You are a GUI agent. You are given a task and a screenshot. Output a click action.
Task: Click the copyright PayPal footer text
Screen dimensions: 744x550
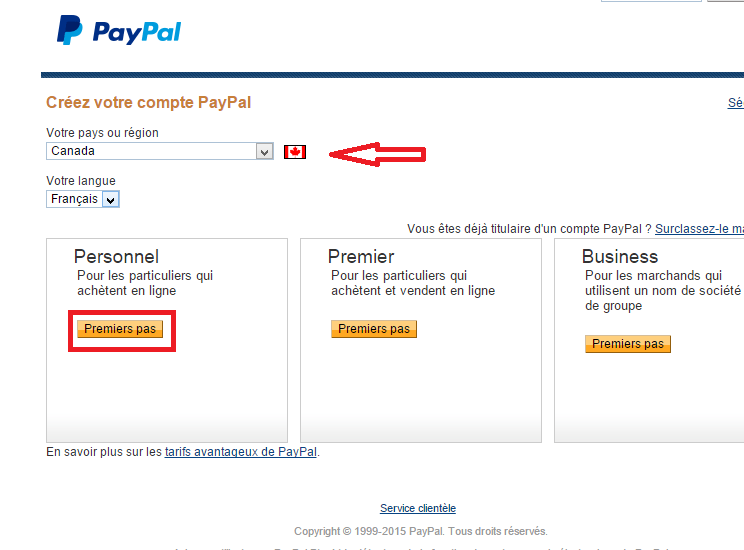pos(421,531)
